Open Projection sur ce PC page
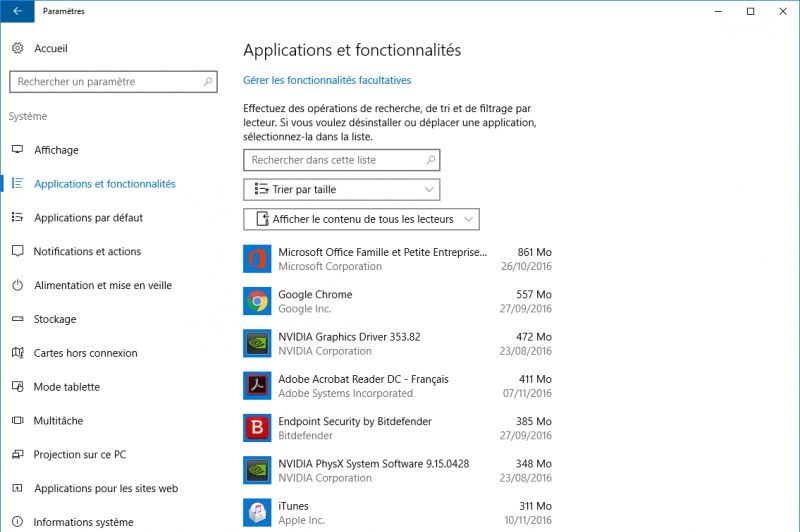 coord(80,454)
